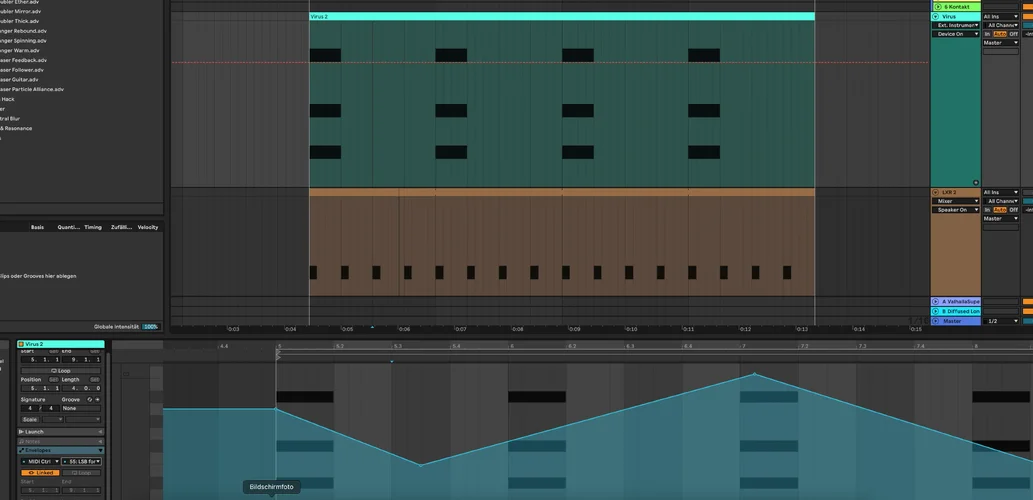Screen dimensions: 1033x500
Task: Open Speaker On control chooser on LXR 2
Action: coord(956,209)
